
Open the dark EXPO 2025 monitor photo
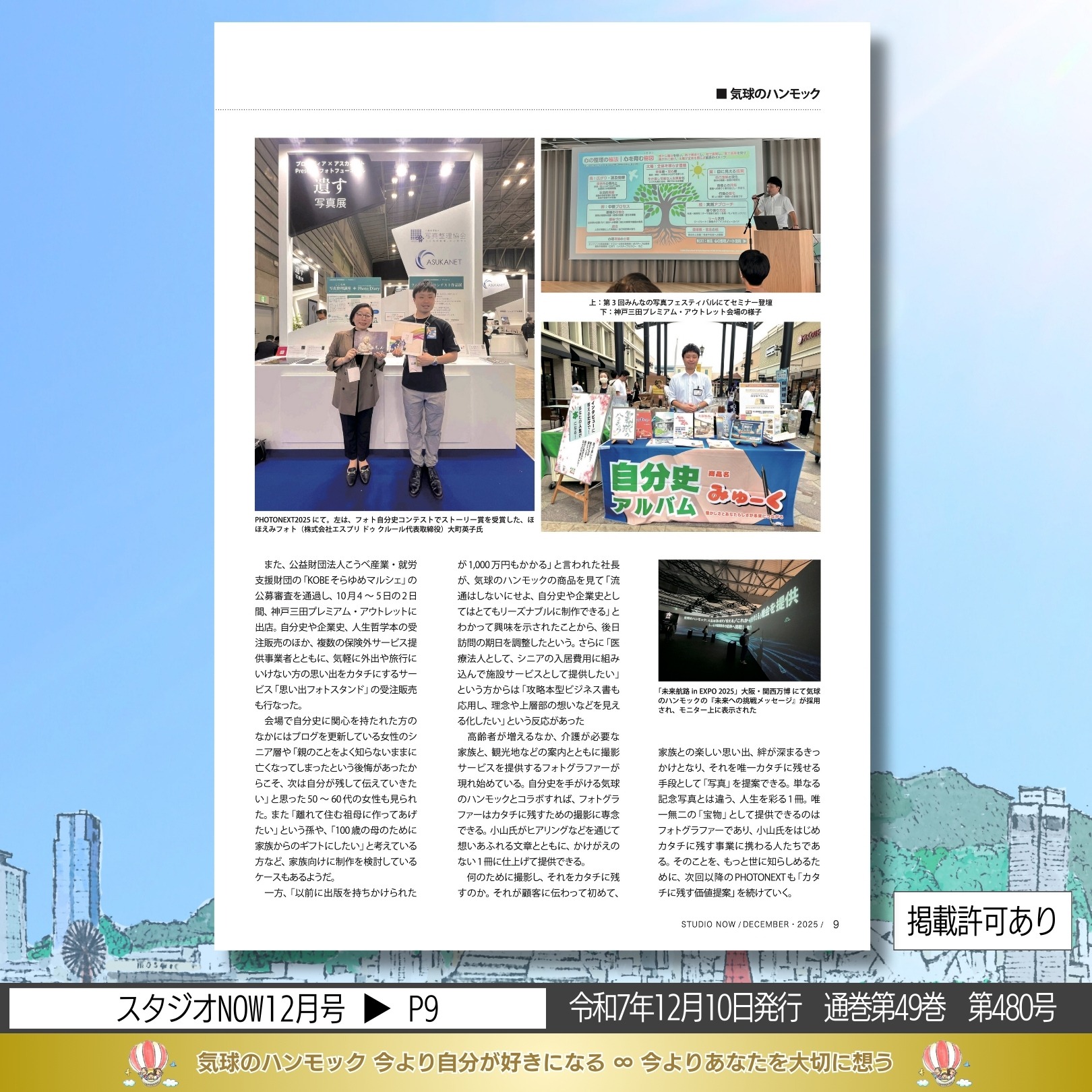pos(739,620)
